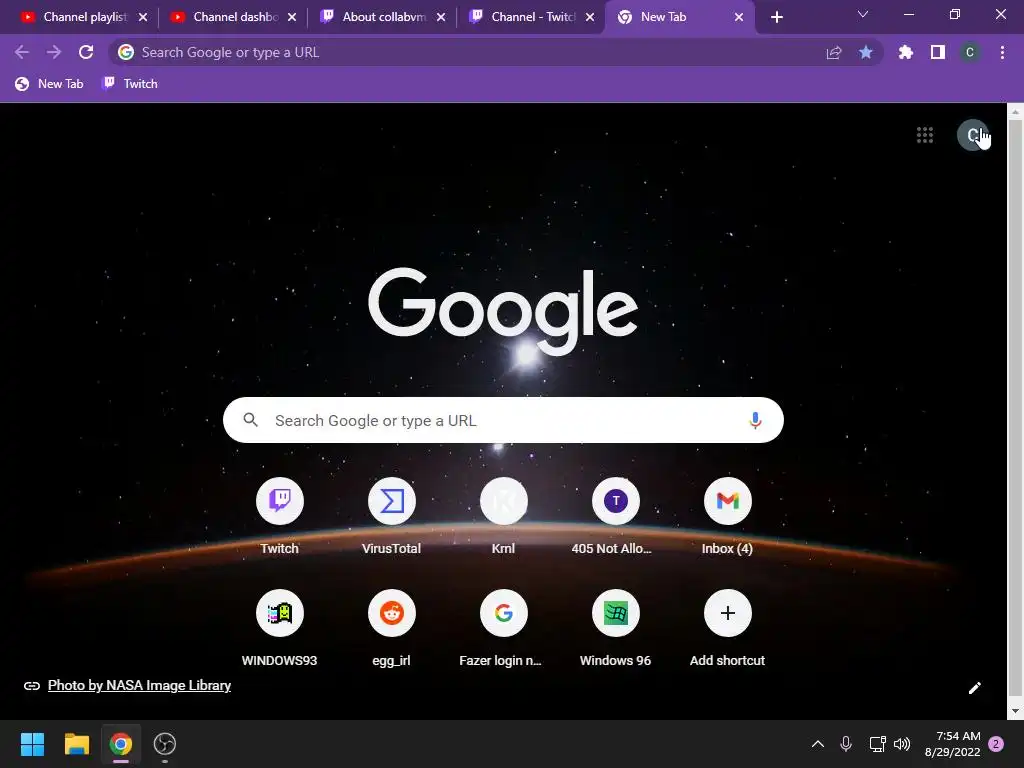Reload the current page
Viewport: 1024px width, 768px height.
point(86,52)
